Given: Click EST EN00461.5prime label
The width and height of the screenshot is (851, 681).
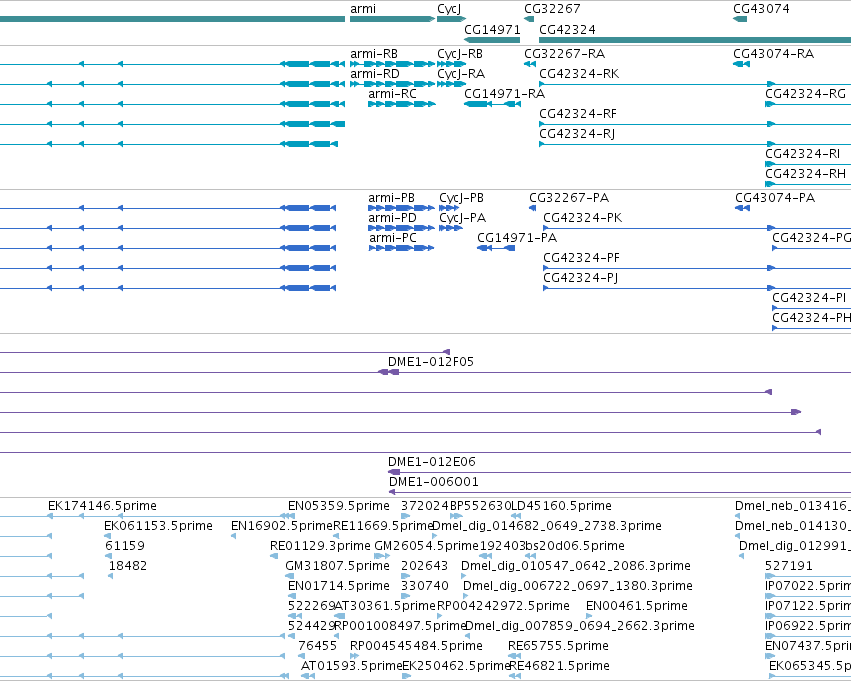Looking at the screenshot, I should [x=637, y=607].
